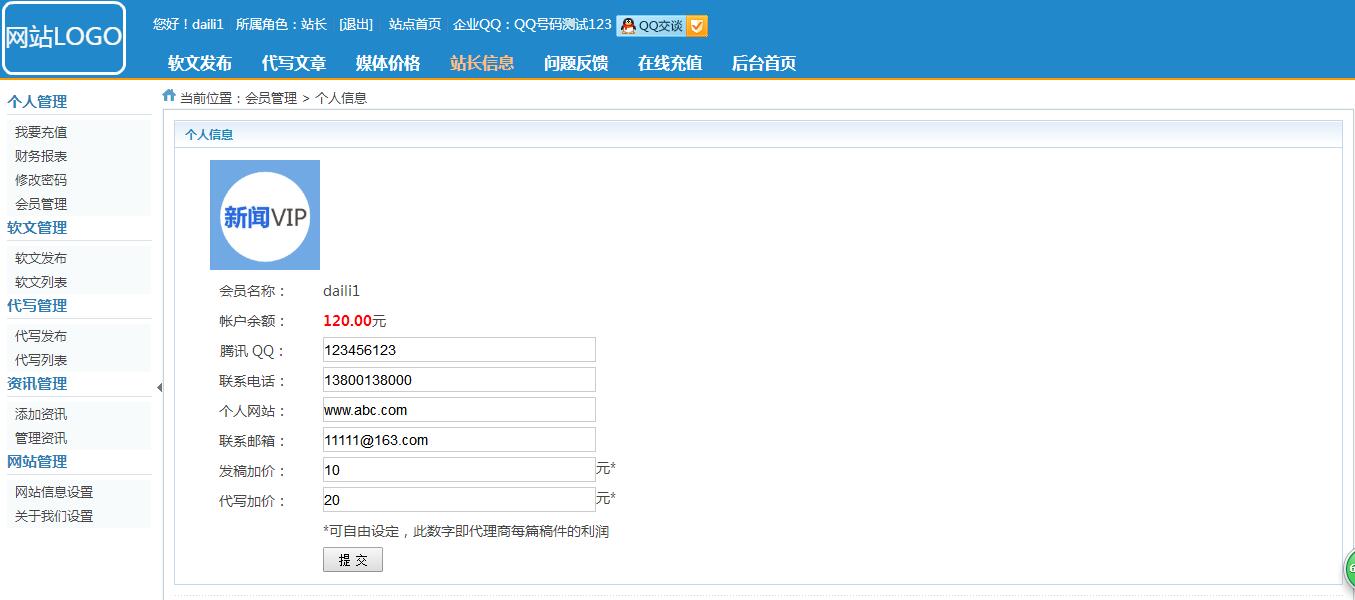Open 添加资讯 in the sidebar
This screenshot has width=1355, height=600.
(x=41, y=414)
